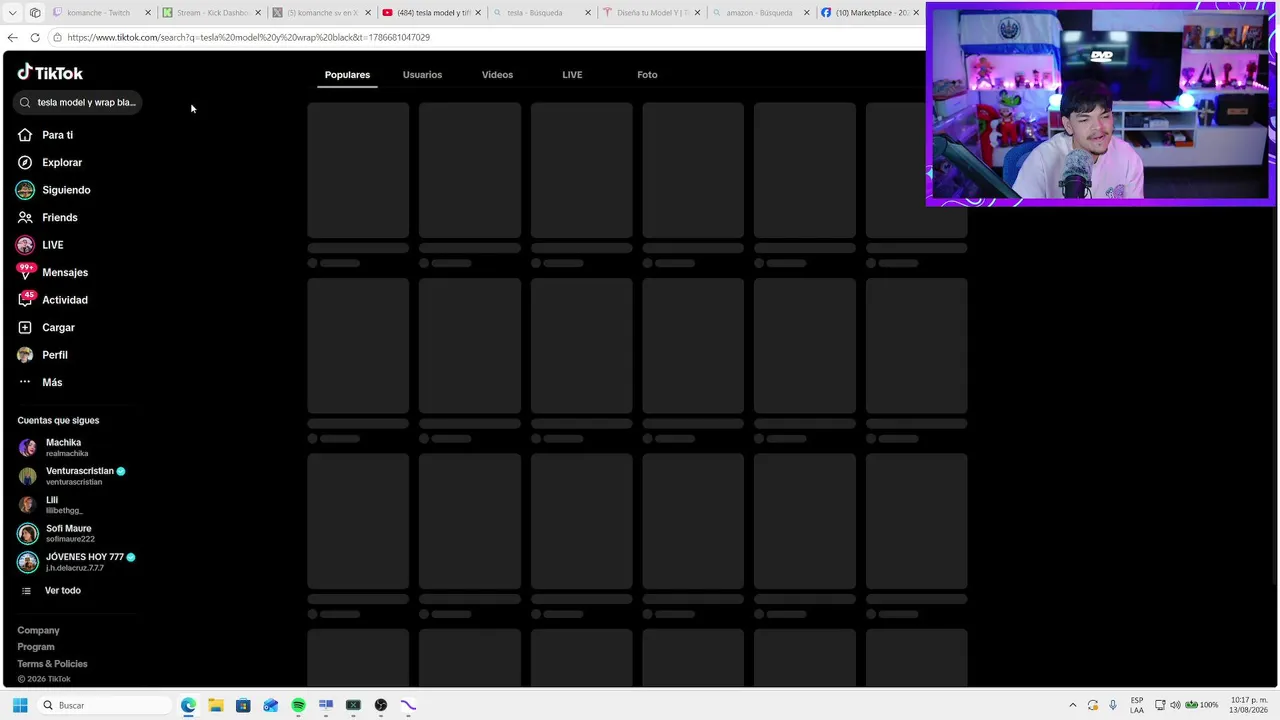The image size is (1280, 720).
Task: Open Spotify from the taskbar
Action: pyautogui.click(x=298, y=705)
